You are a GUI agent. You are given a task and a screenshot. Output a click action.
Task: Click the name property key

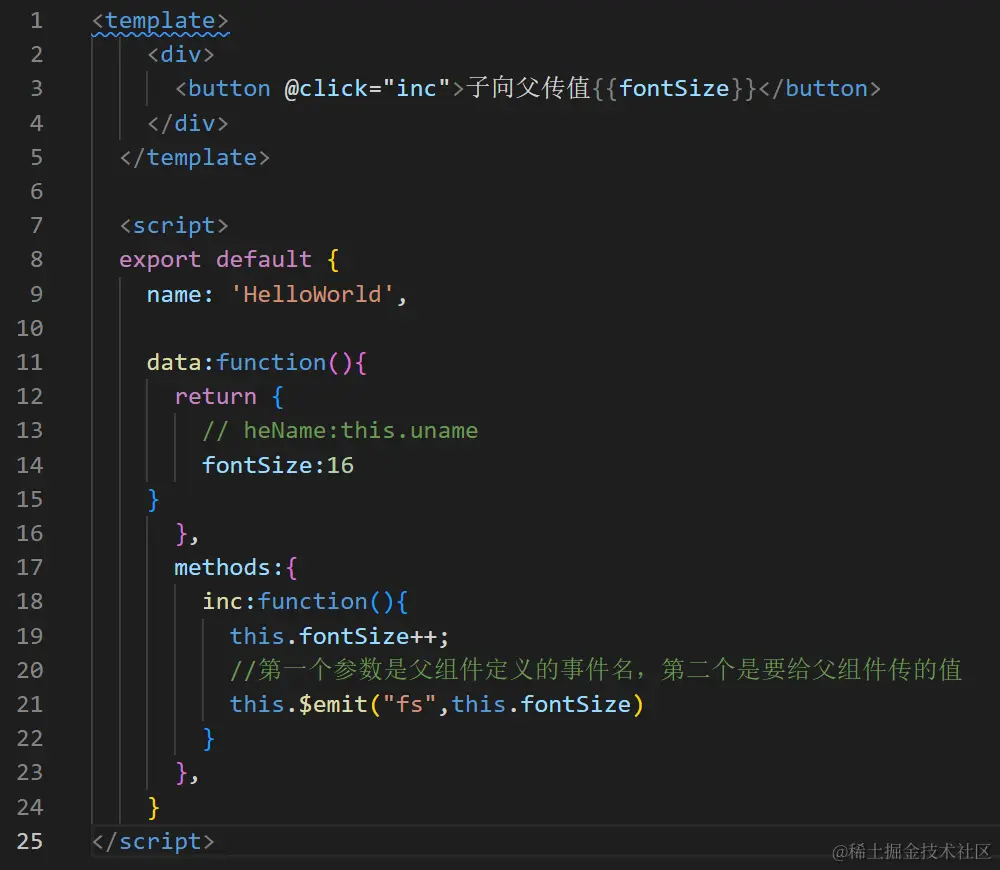[x=174, y=294]
